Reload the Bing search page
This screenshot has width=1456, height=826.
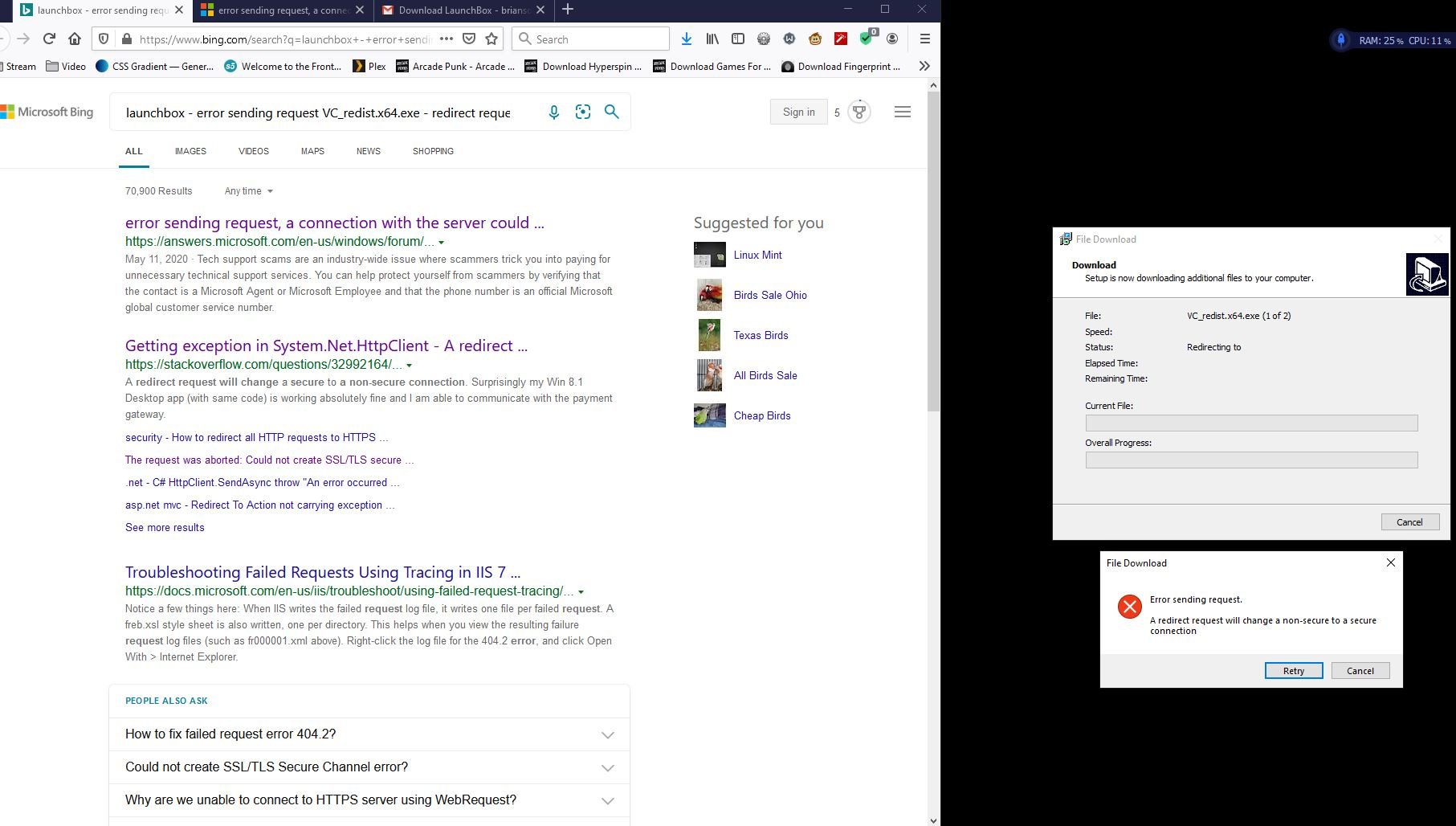49,39
